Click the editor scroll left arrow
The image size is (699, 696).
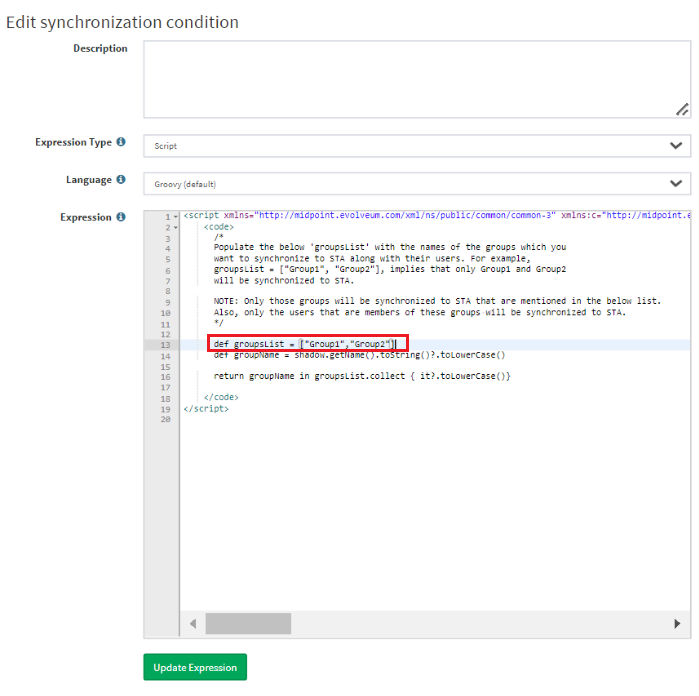coord(193,623)
